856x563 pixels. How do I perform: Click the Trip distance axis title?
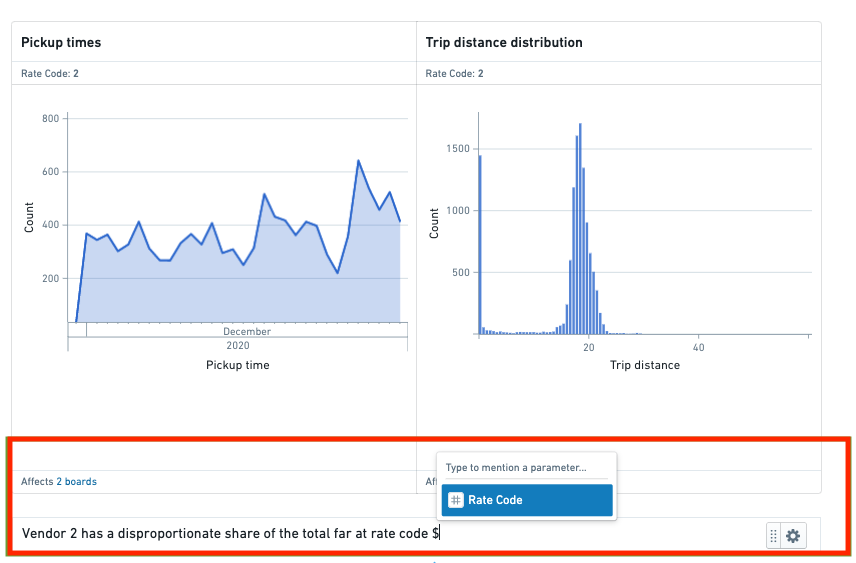pos(645,365)
